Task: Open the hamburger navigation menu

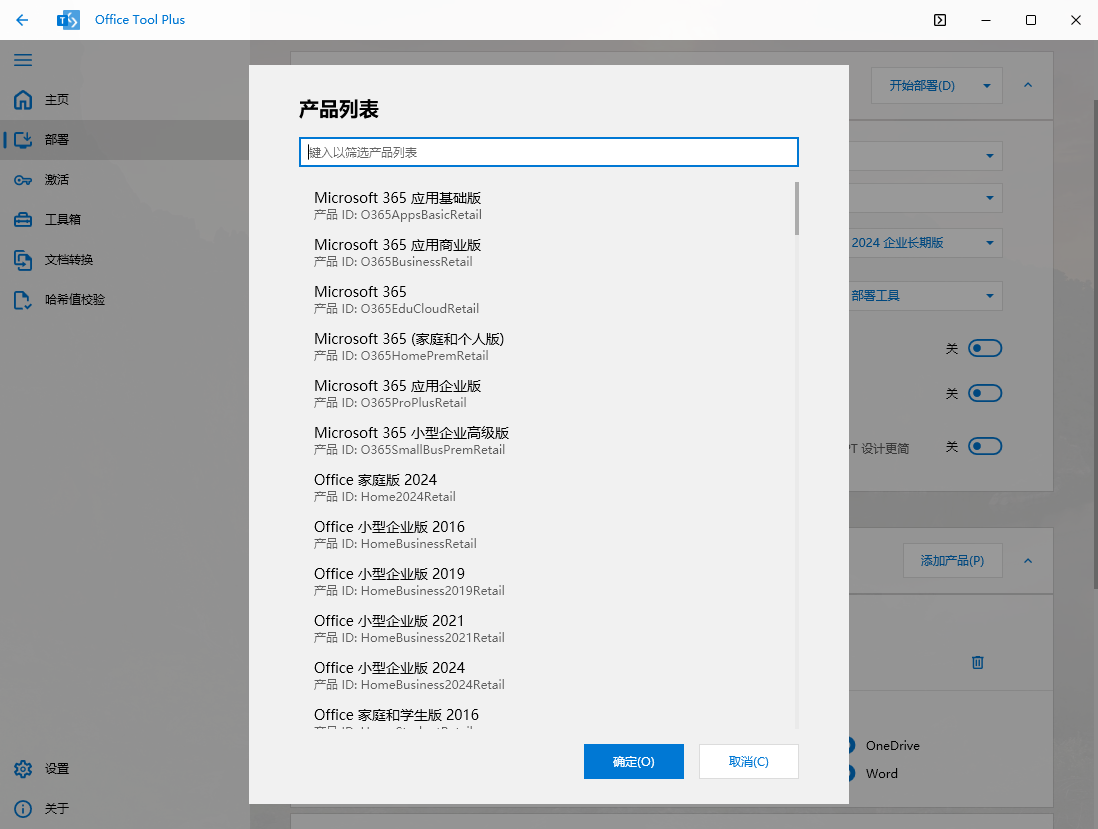Action: pos(23,60)
